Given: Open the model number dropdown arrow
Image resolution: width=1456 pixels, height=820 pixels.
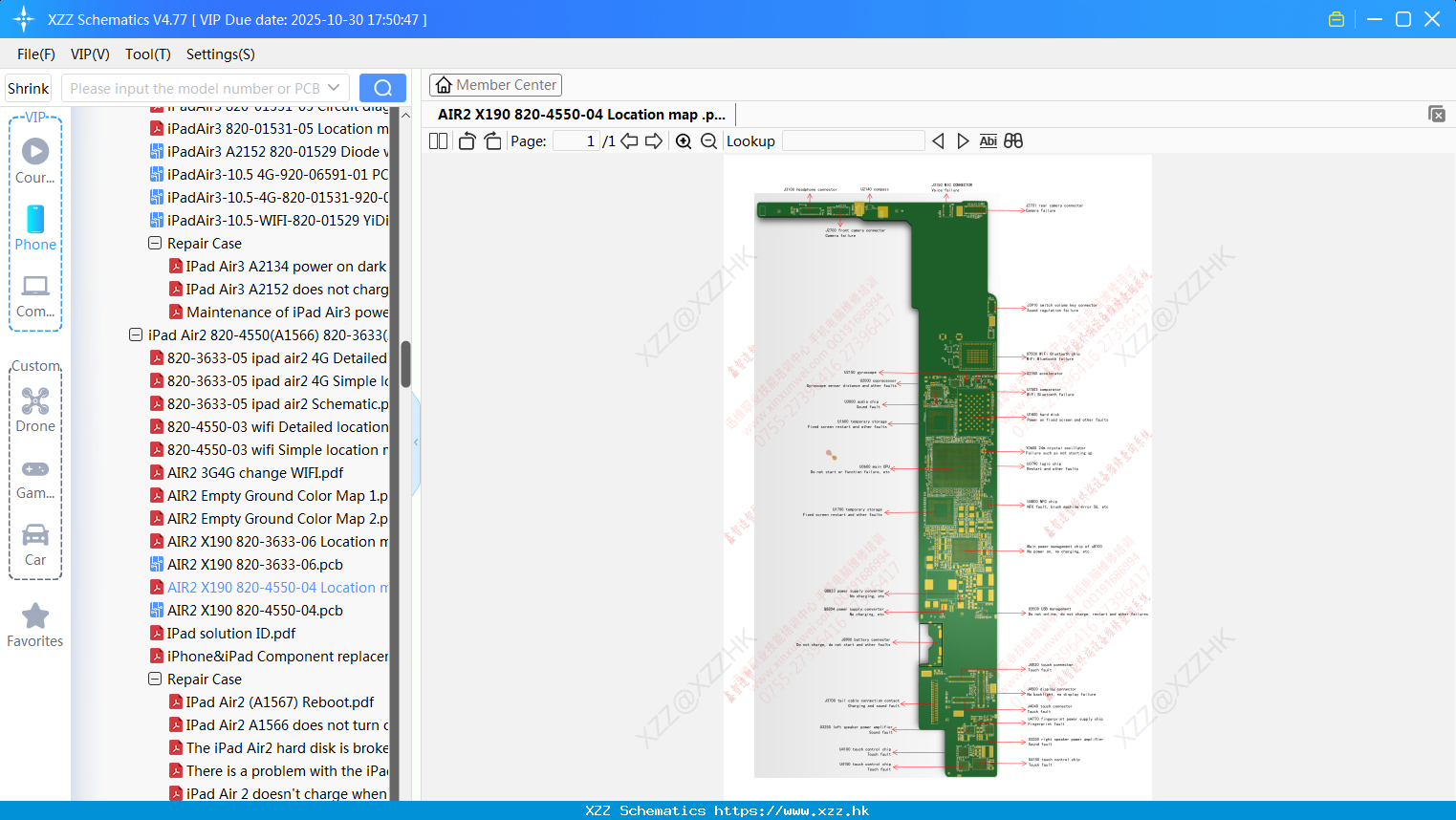Looking at the screenshot, I should pyautogui.click(x=334, y=88).
